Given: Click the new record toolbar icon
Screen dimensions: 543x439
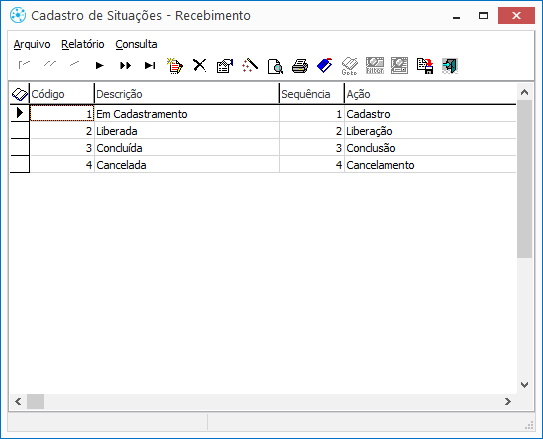Looking at the screenshot, I should (175, 65).
